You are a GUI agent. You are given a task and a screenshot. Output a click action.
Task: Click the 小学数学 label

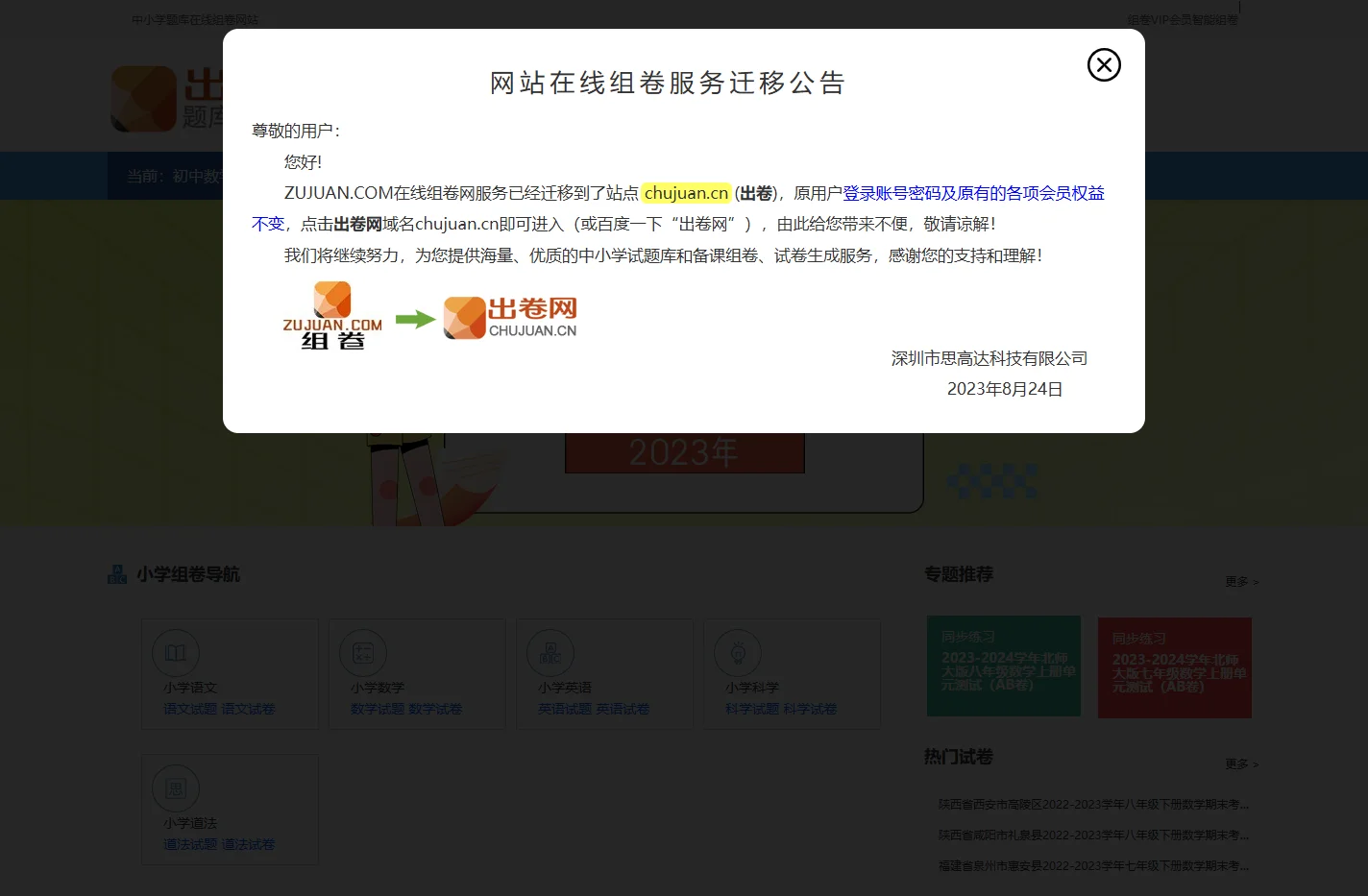point(378,688)
